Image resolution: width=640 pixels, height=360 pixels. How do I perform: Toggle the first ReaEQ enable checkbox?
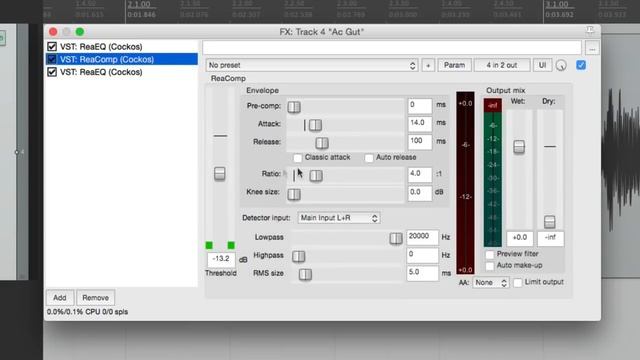coord(52,47)
